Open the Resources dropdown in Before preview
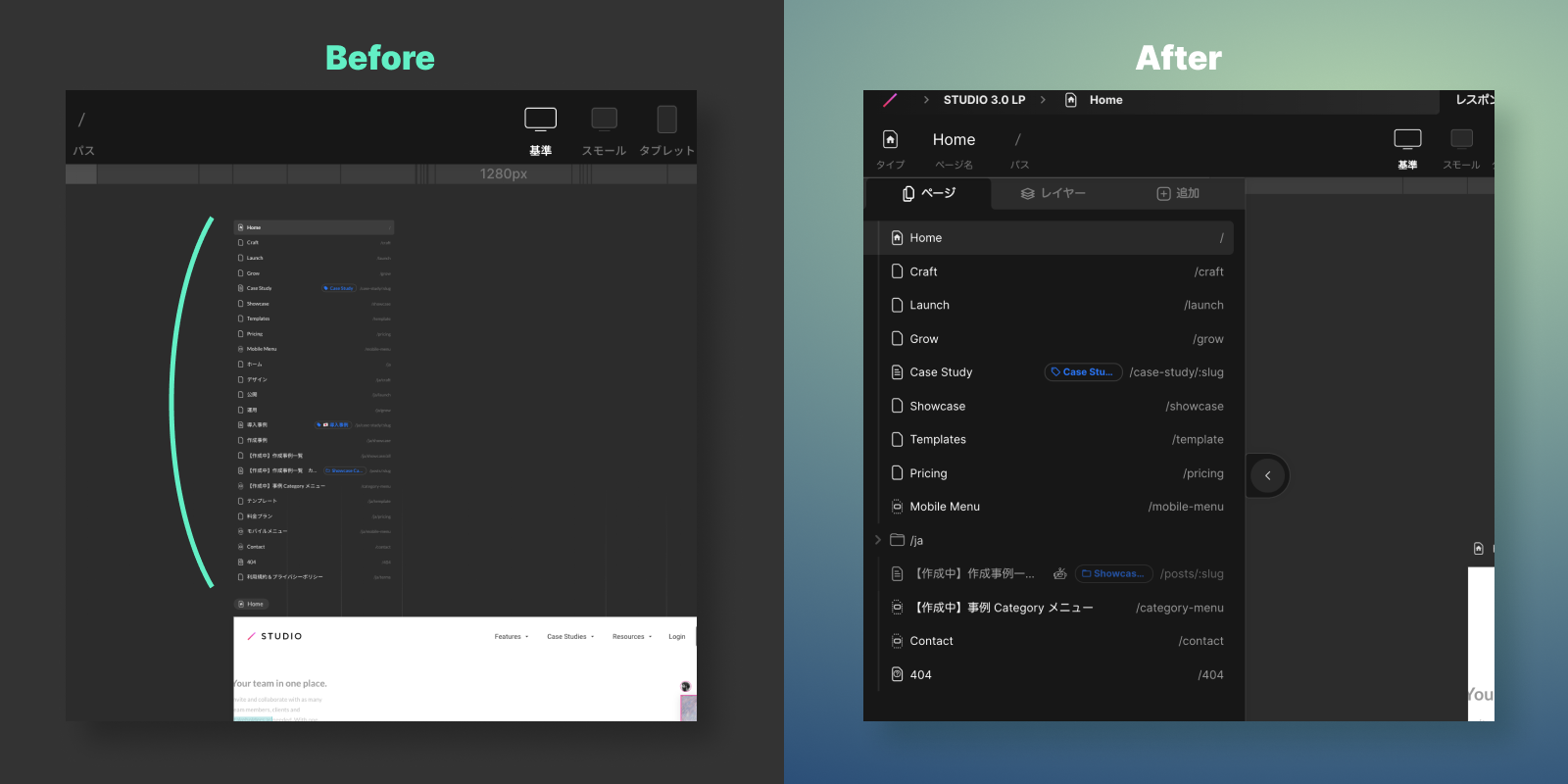 click(x=632, y=637)
